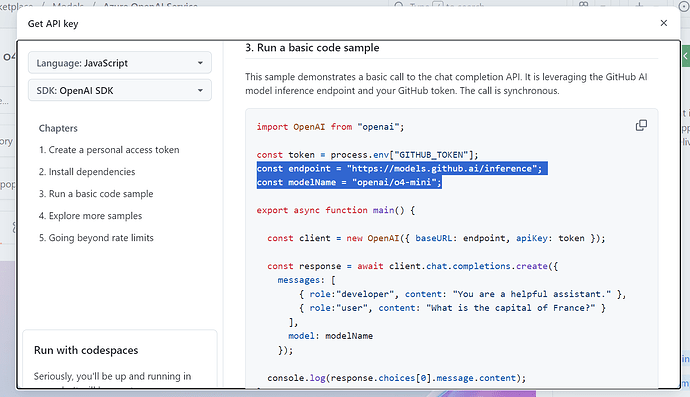Click the console.log code line
This screenshot has width=690, height=397.
pyautogui.click(x=396, y=378)
